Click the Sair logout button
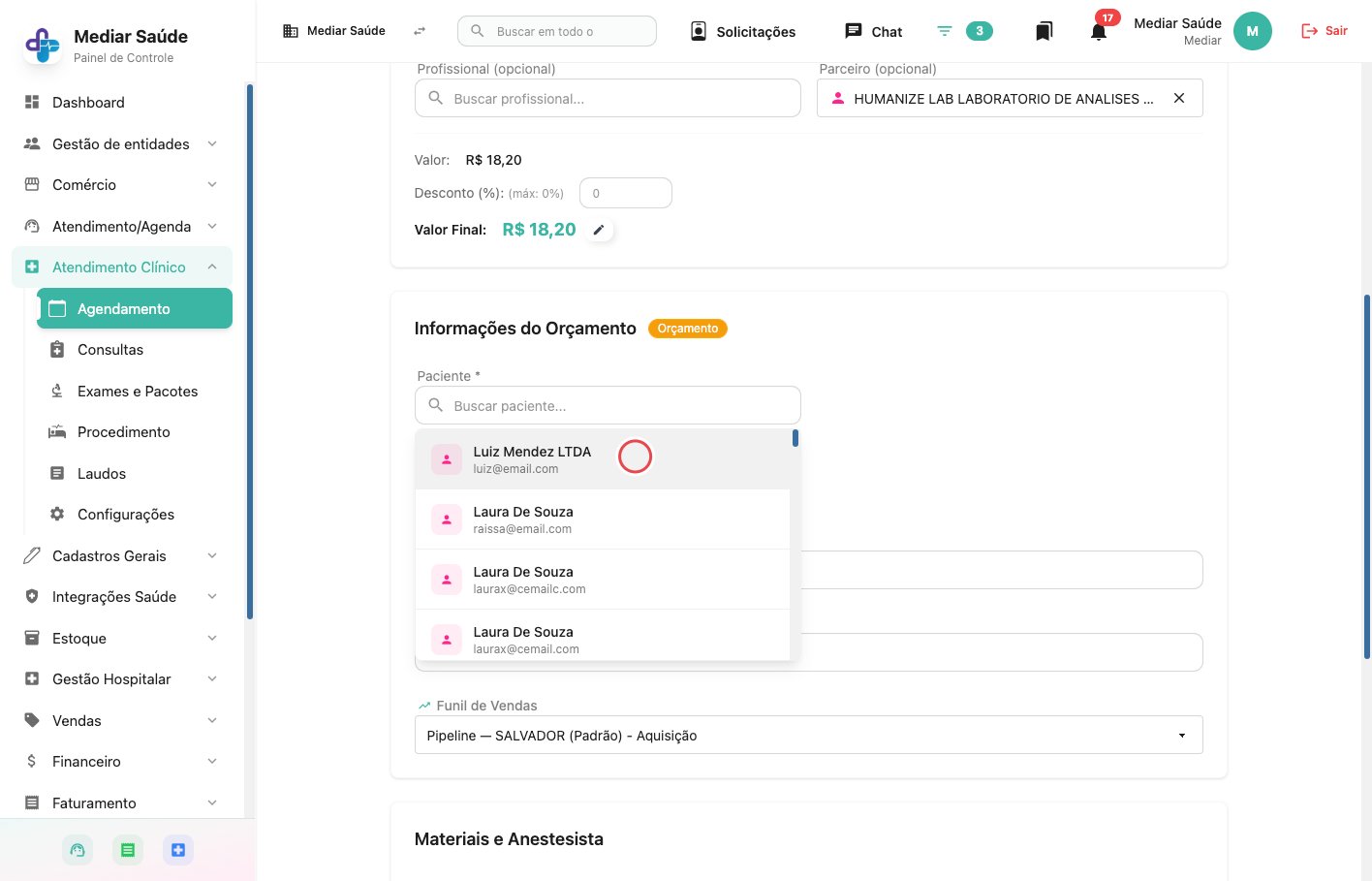The height and width of the screenshot is (881, 1372). pos(1325,31)
